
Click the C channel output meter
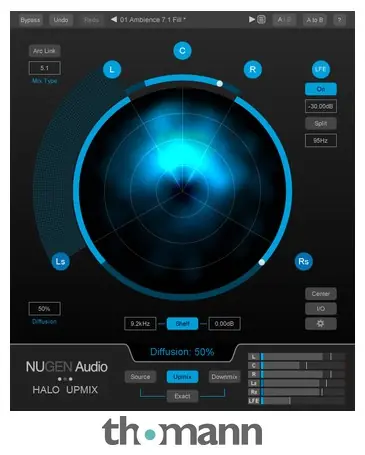297,366
